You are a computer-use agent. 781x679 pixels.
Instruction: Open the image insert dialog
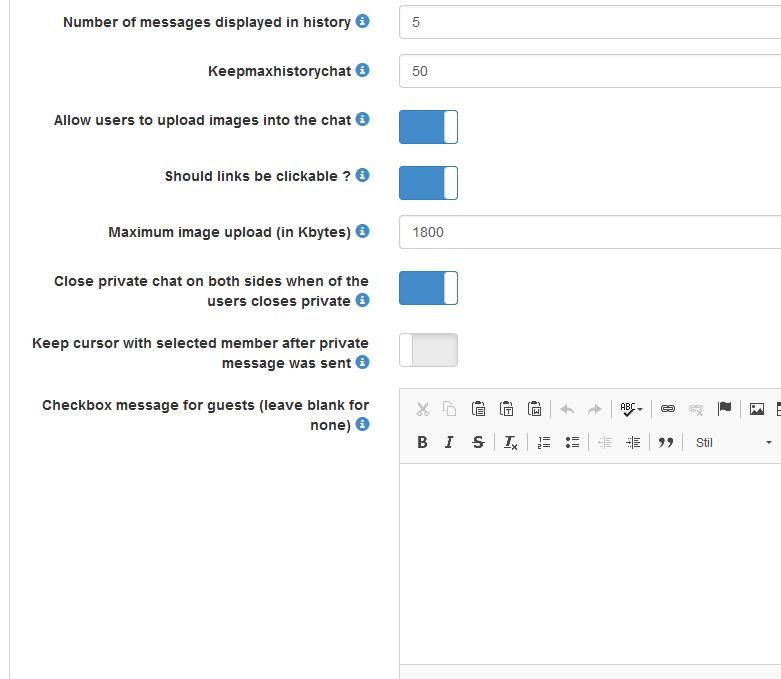click(757, 408)
